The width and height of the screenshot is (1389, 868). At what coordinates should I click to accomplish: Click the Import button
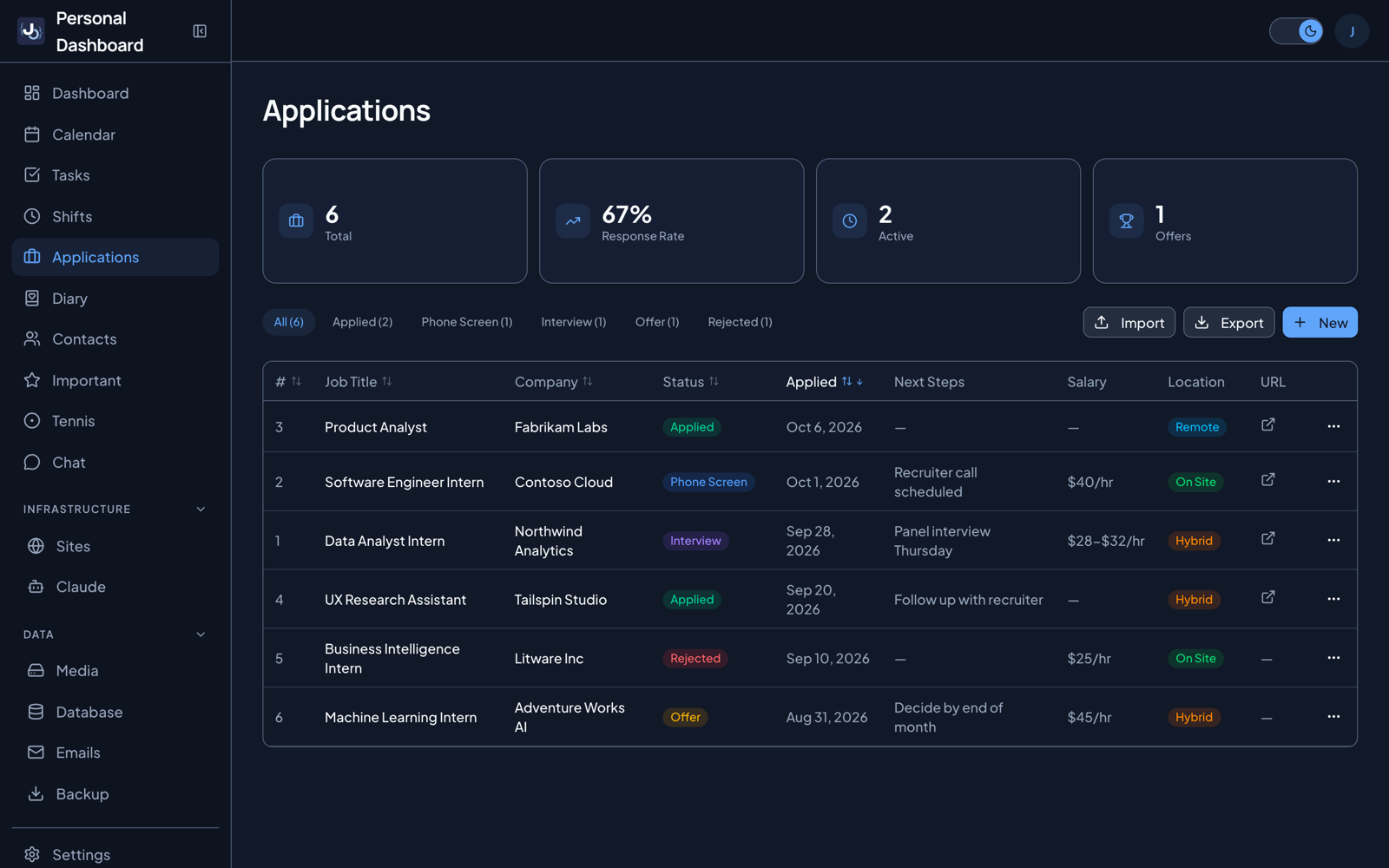click(1129, 323)
